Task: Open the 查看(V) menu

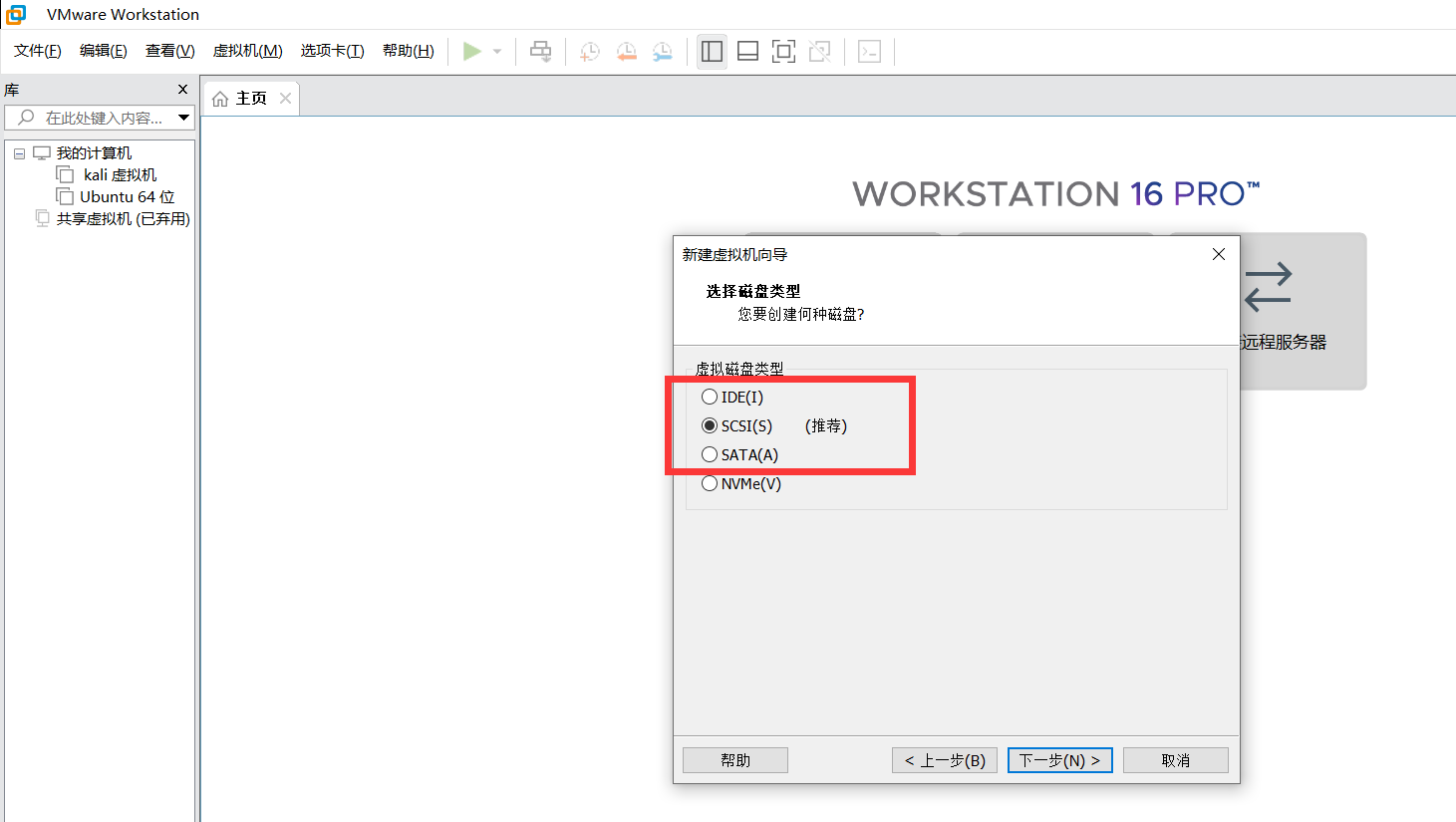Action: point(170,51)
